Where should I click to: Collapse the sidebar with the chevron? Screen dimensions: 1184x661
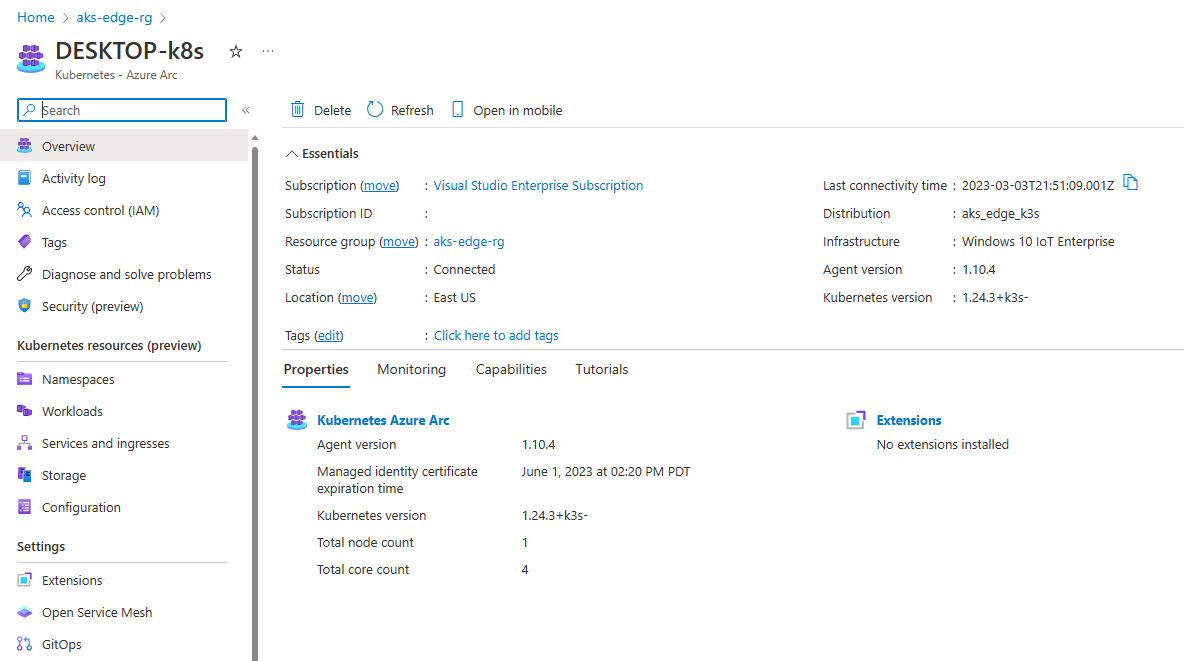point(245,110)
